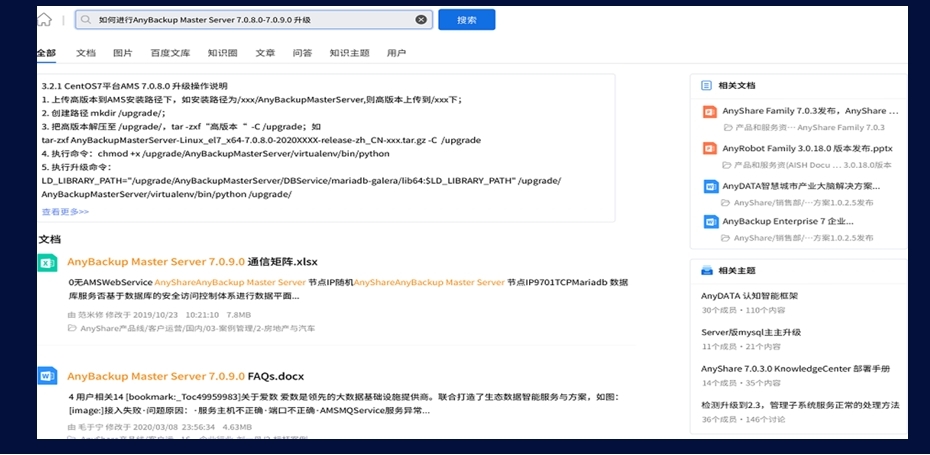930x455 pixels.
Task: Open topic Server版mysql主主升级
Action: coord(751,332)
